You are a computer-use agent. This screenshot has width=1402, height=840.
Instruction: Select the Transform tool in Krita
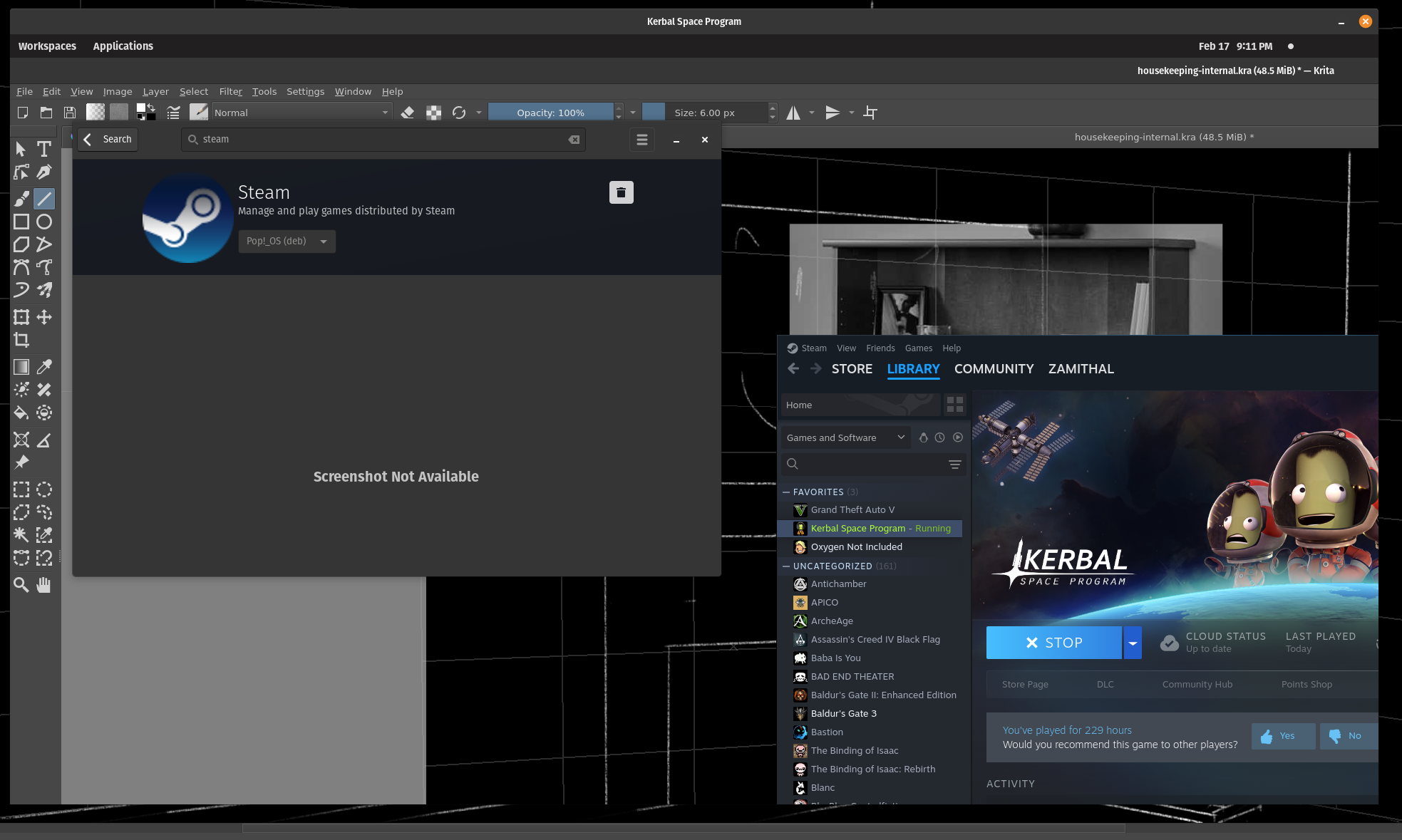pos(21,317)
